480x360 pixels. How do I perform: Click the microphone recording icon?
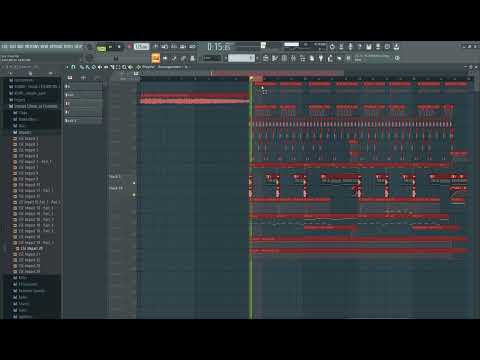pyautogui.click(x=350, y=47)
